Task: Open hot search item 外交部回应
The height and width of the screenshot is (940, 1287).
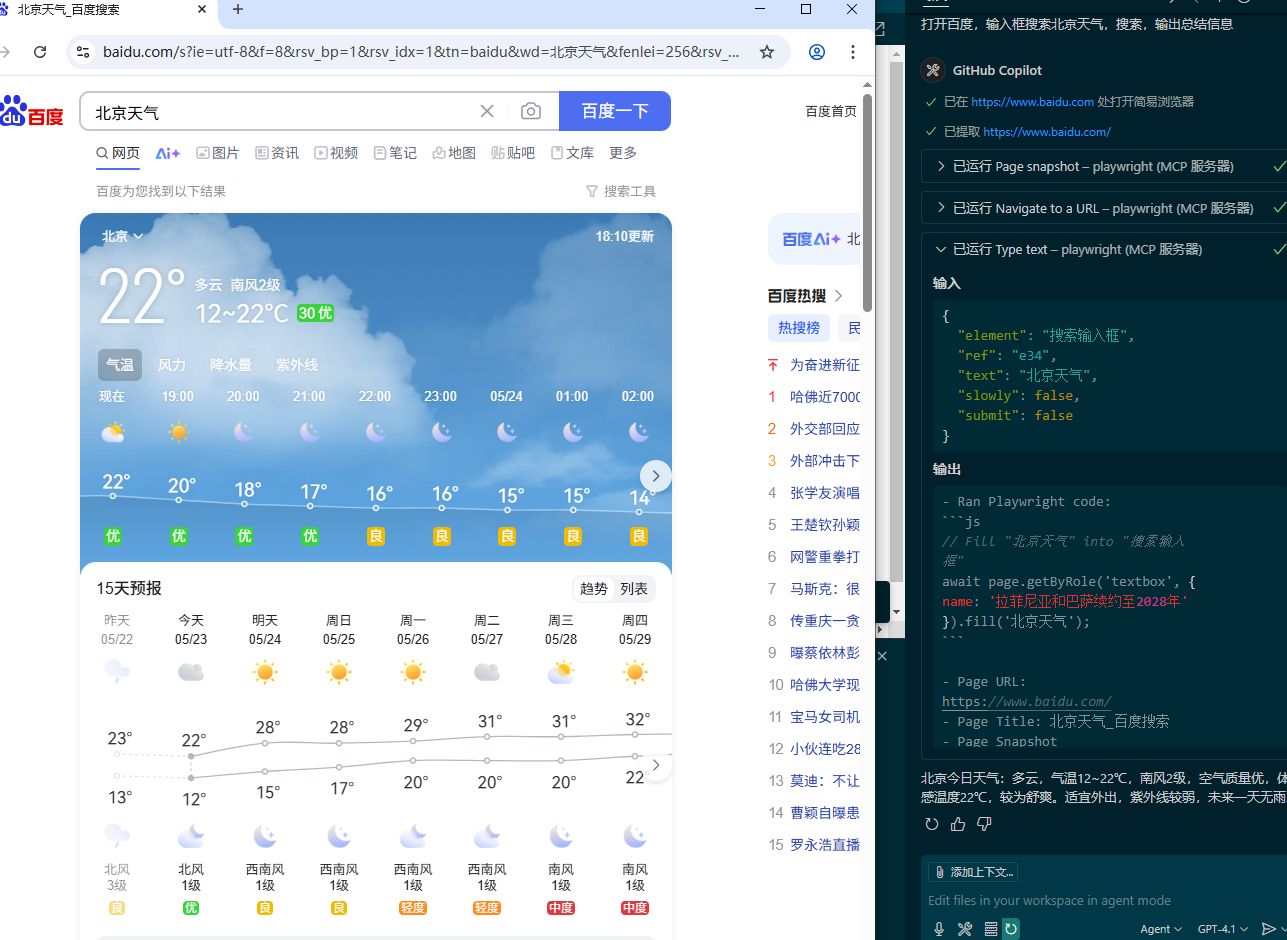Action: [x=825, y=428]
